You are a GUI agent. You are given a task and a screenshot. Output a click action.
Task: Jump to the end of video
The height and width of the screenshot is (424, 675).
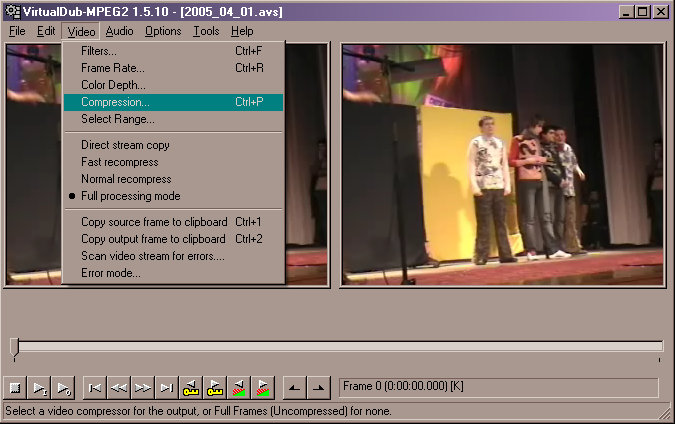point(167,387)
